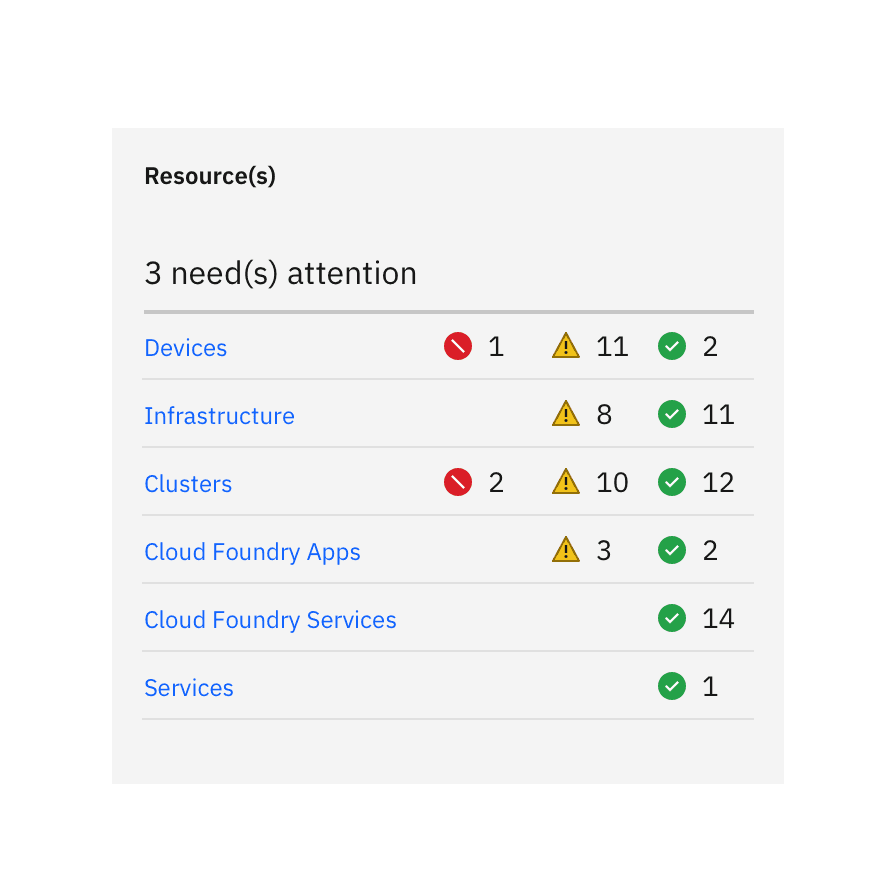896x896 pixels.
Task: Click the "3 need(s) attention" summary heading
Action: [x=280, y=274]
